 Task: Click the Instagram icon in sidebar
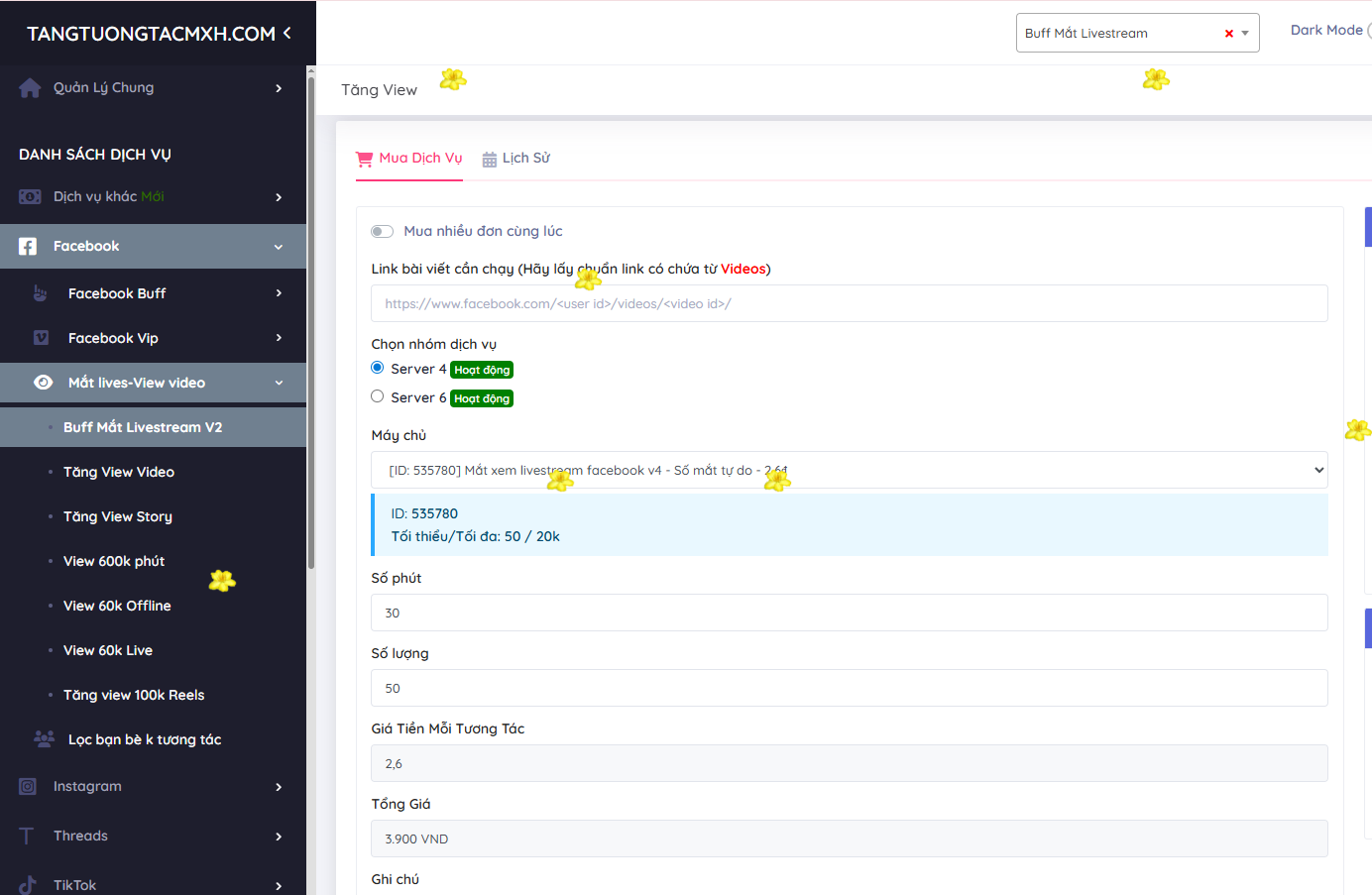click(28, 787)
